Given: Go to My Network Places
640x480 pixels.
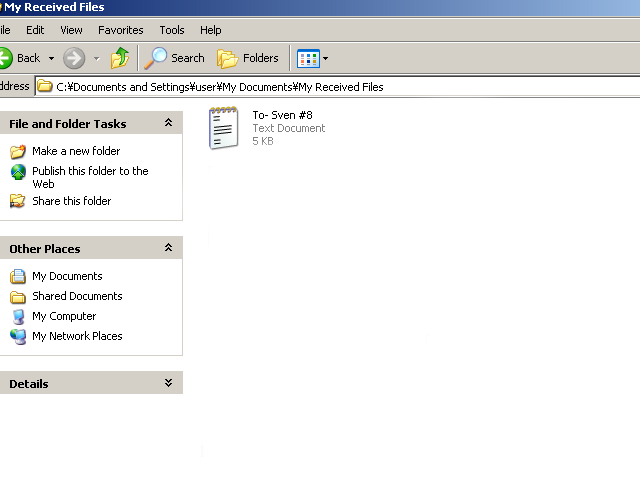Looking at the screenshot, I should tap(77, 336).
